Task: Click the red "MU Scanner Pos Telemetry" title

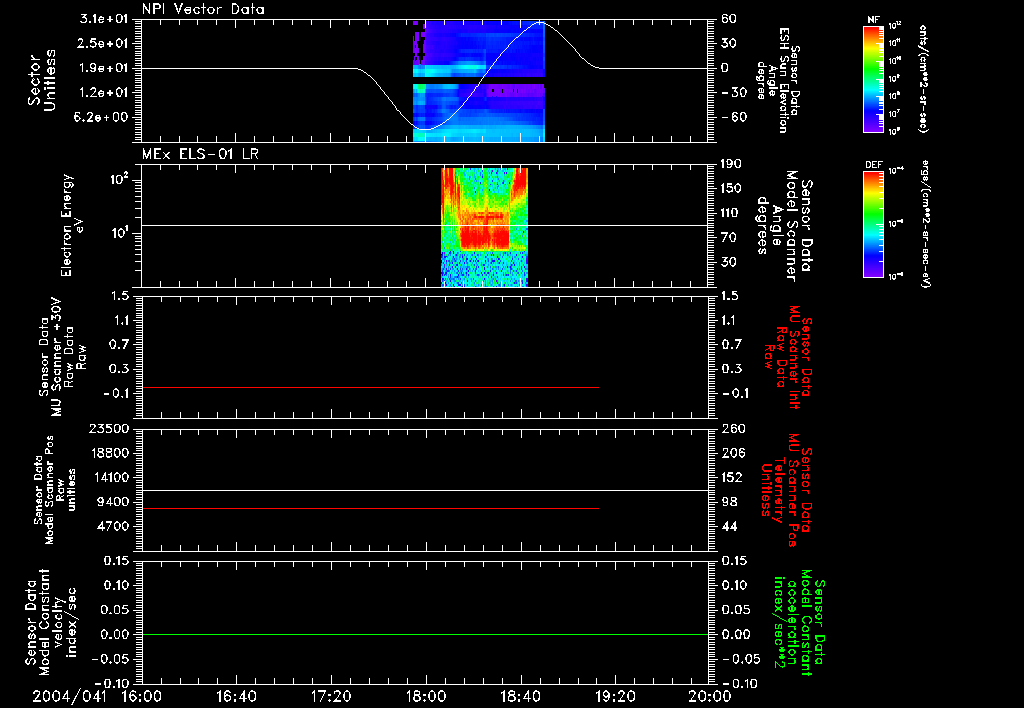Action: (x=786, y=490)
